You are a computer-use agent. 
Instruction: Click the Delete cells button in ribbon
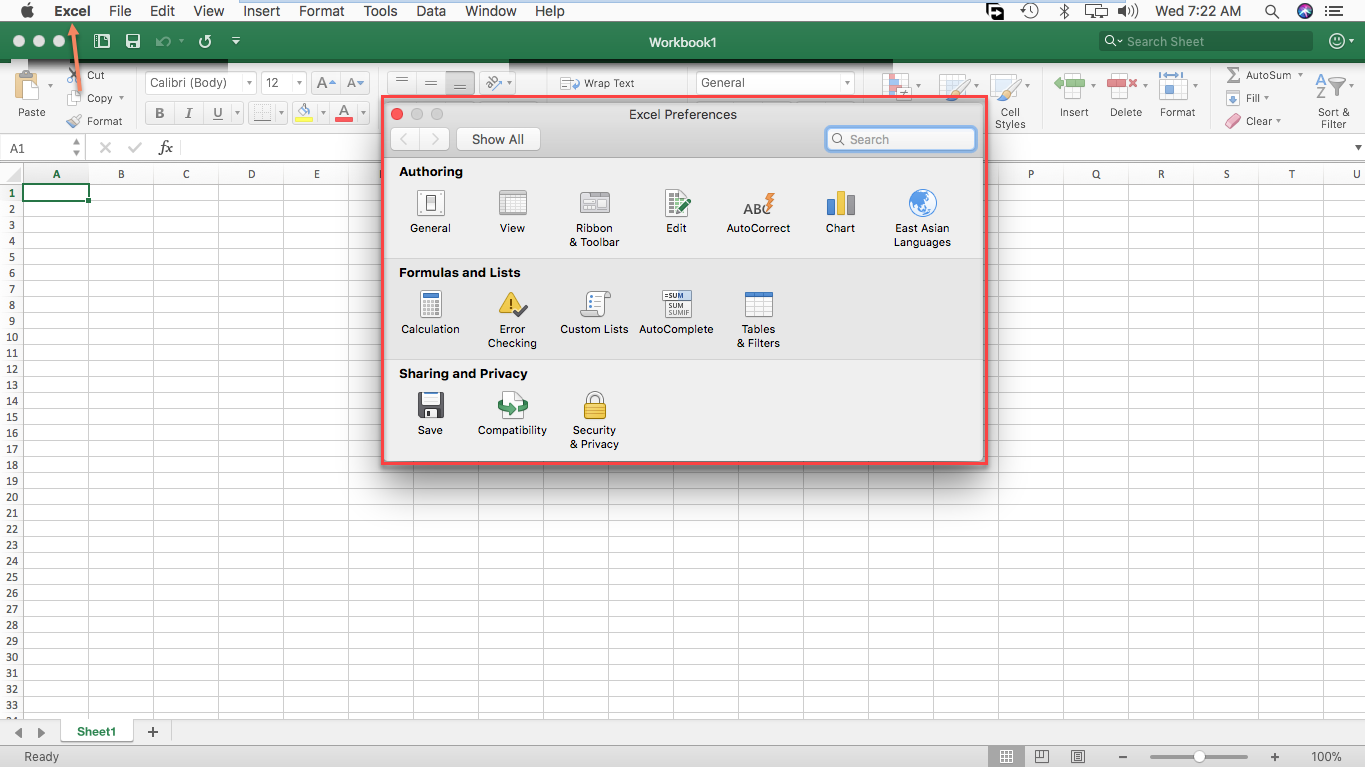1126,95
